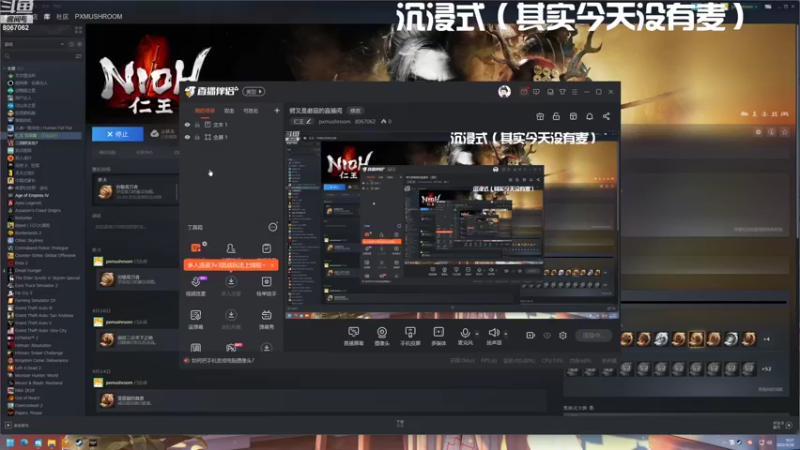800x450 pixels.
Task: Click the Windows Start button
Action: (x=10, y=443)
